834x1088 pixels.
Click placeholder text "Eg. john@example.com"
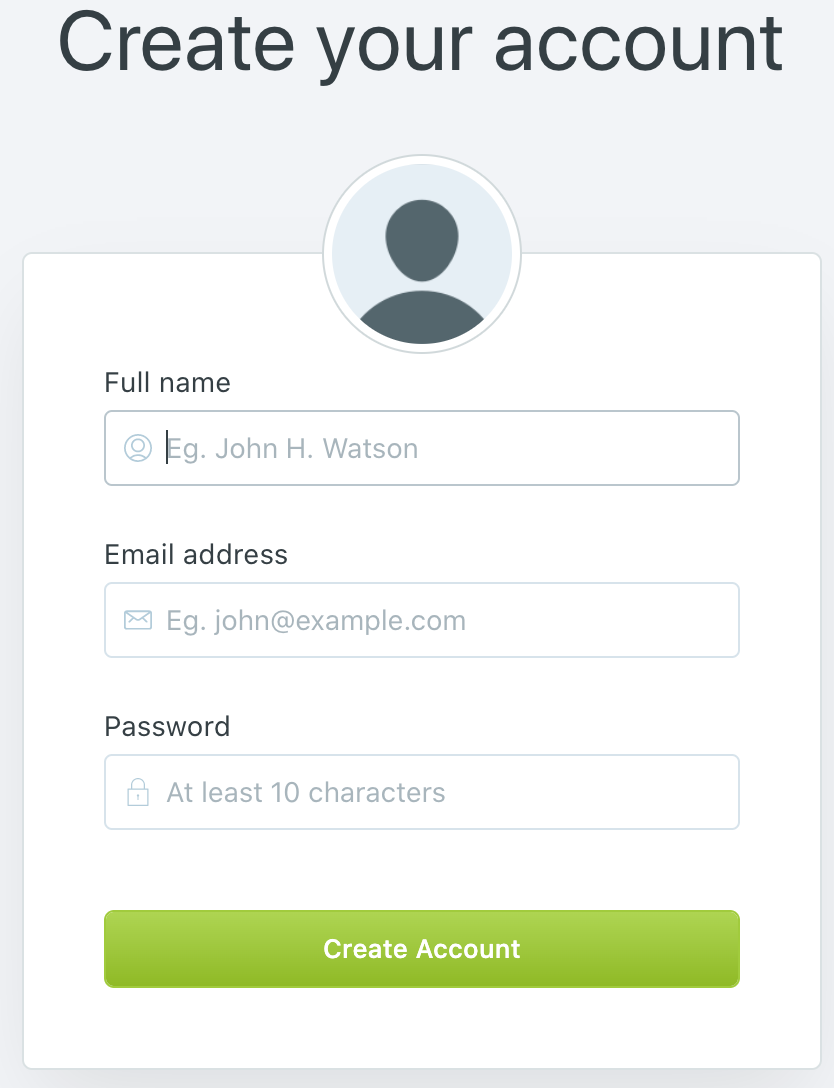pos(316,620)
